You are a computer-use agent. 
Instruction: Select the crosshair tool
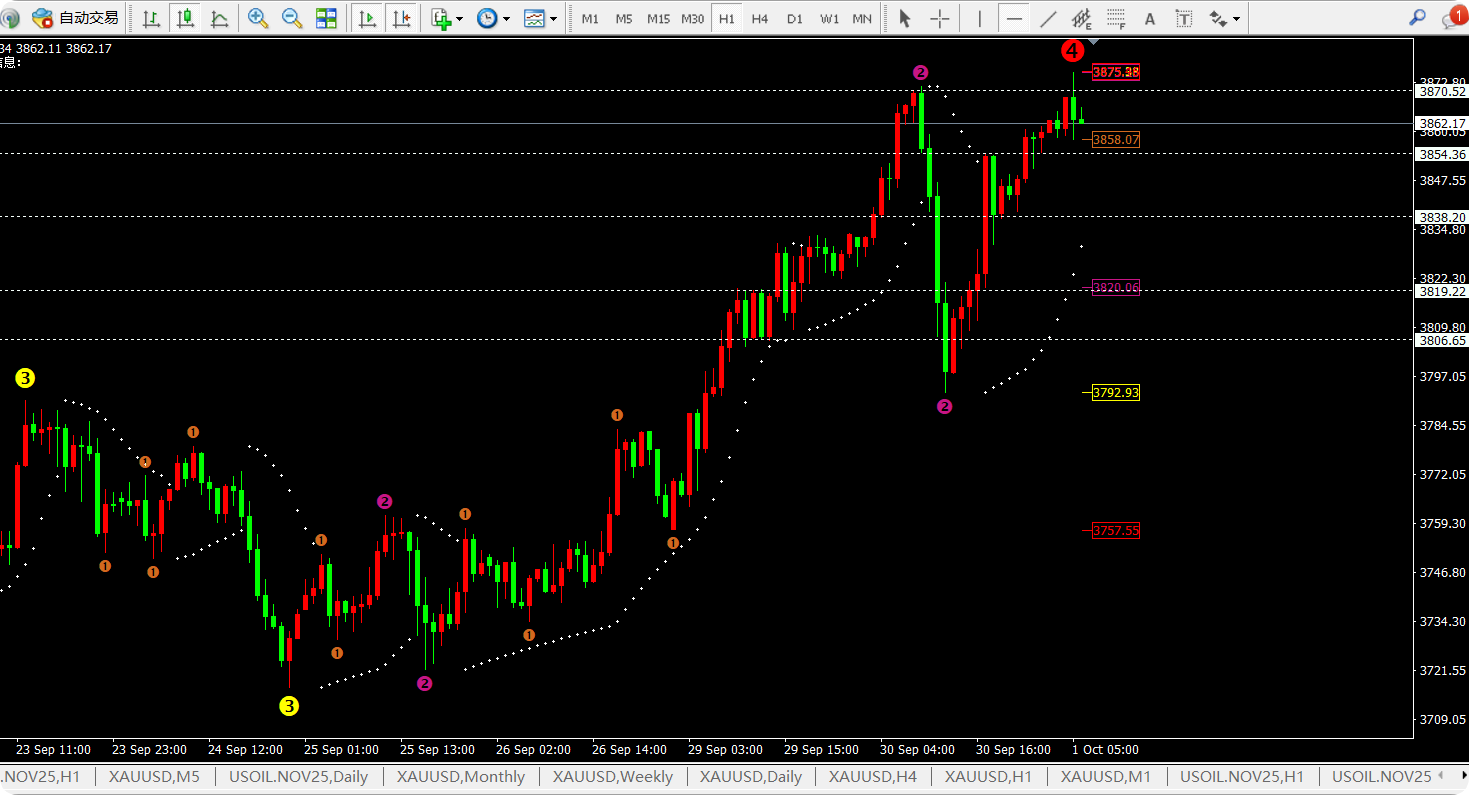tap(940, 18)
